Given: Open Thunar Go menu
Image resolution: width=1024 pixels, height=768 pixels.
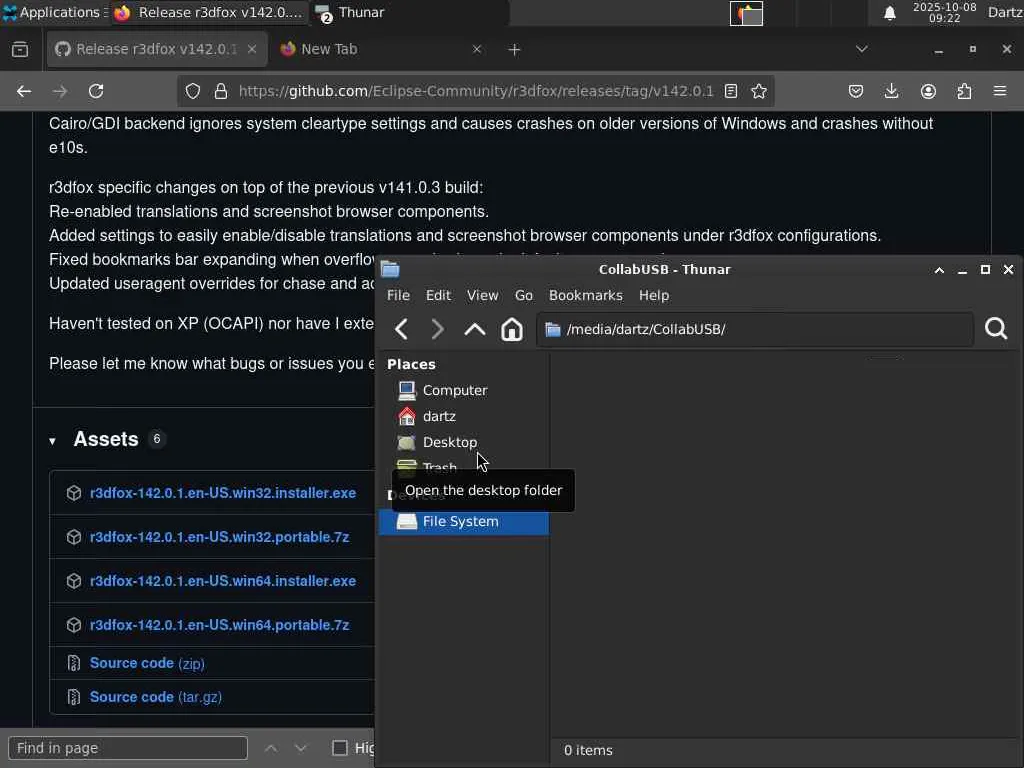Looking at the screenshot, I should [x=524, y=296].
